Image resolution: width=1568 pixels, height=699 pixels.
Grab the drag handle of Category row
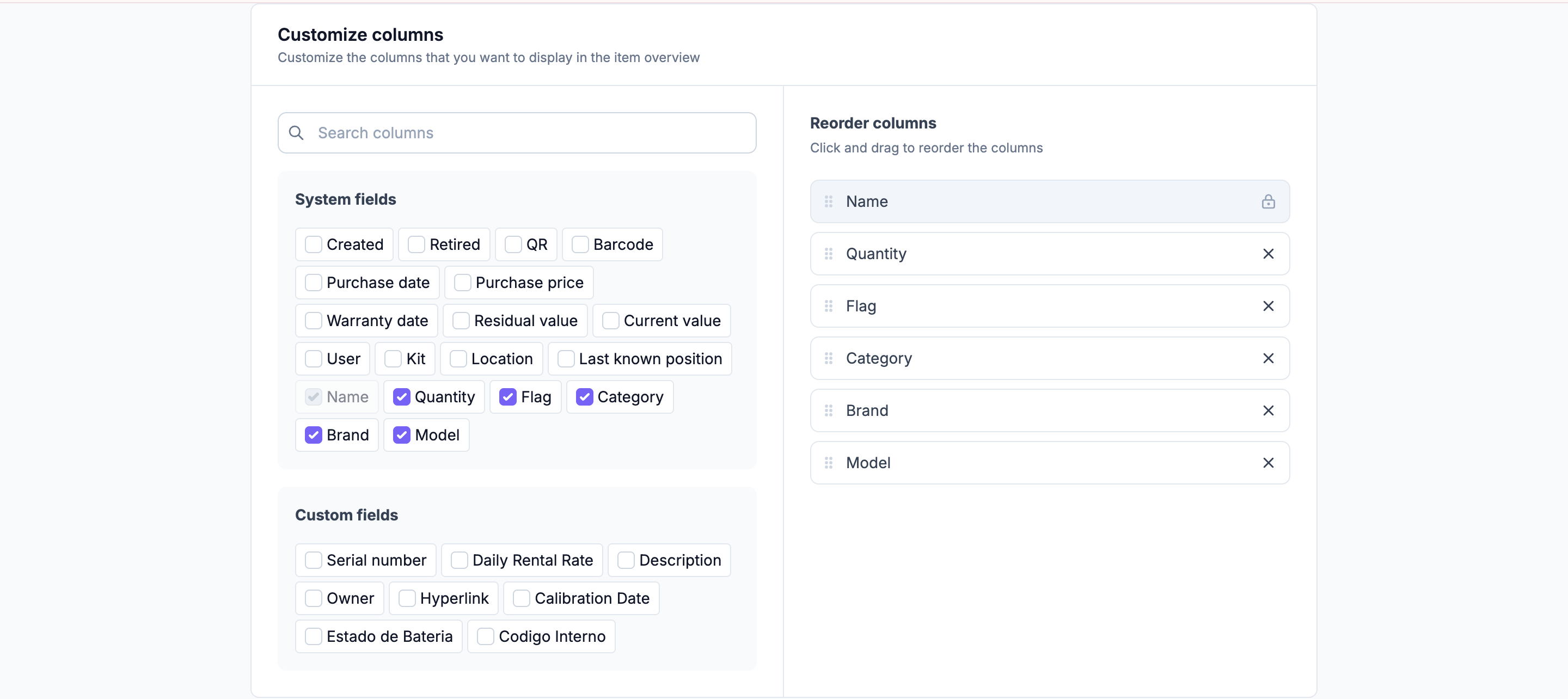point(829,359)
